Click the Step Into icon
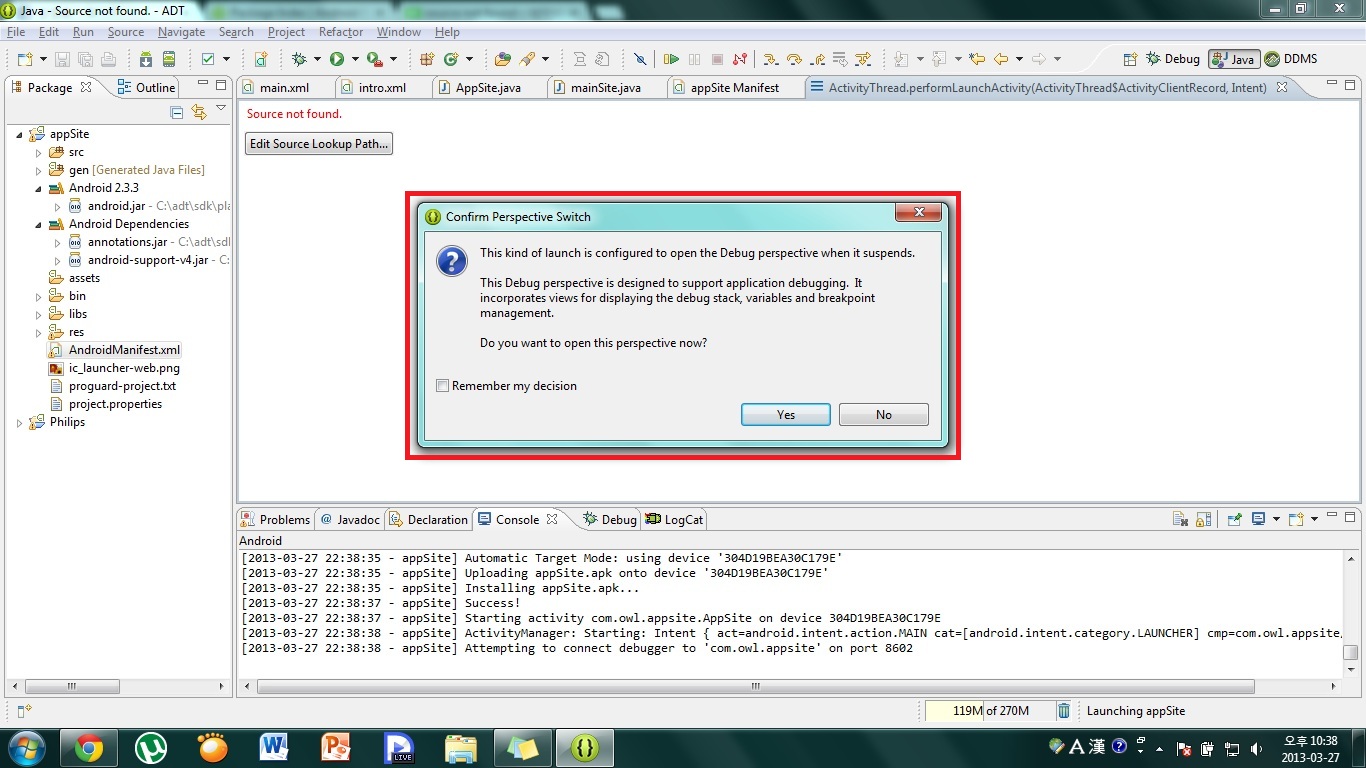This screenshot has width=1366, height=768. tap(771, 59)
